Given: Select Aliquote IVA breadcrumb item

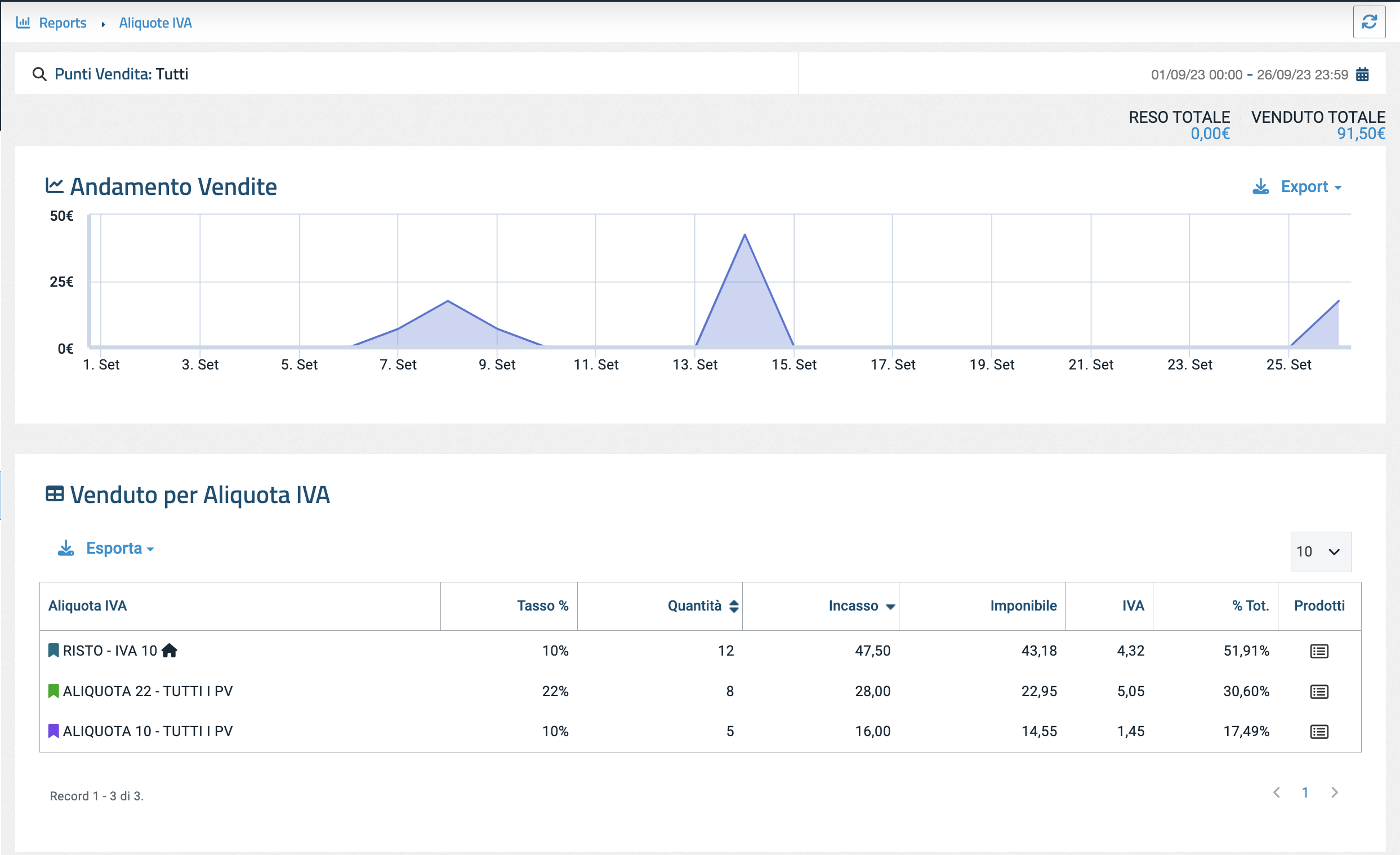Looking at the screenshot, I should [x=155, y=23].
